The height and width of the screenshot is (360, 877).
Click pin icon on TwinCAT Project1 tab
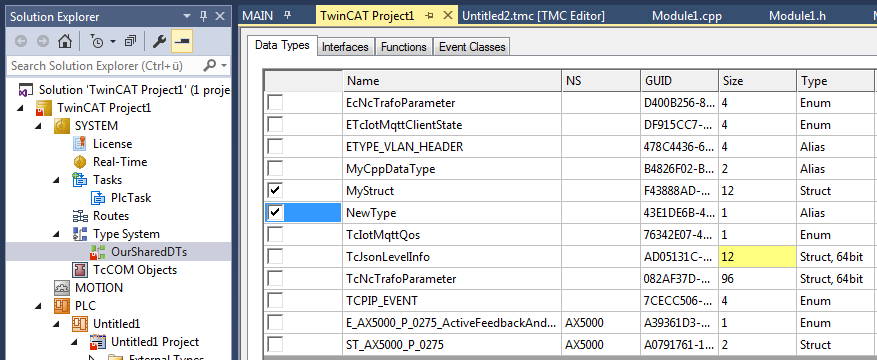click(x=430, y=16)
